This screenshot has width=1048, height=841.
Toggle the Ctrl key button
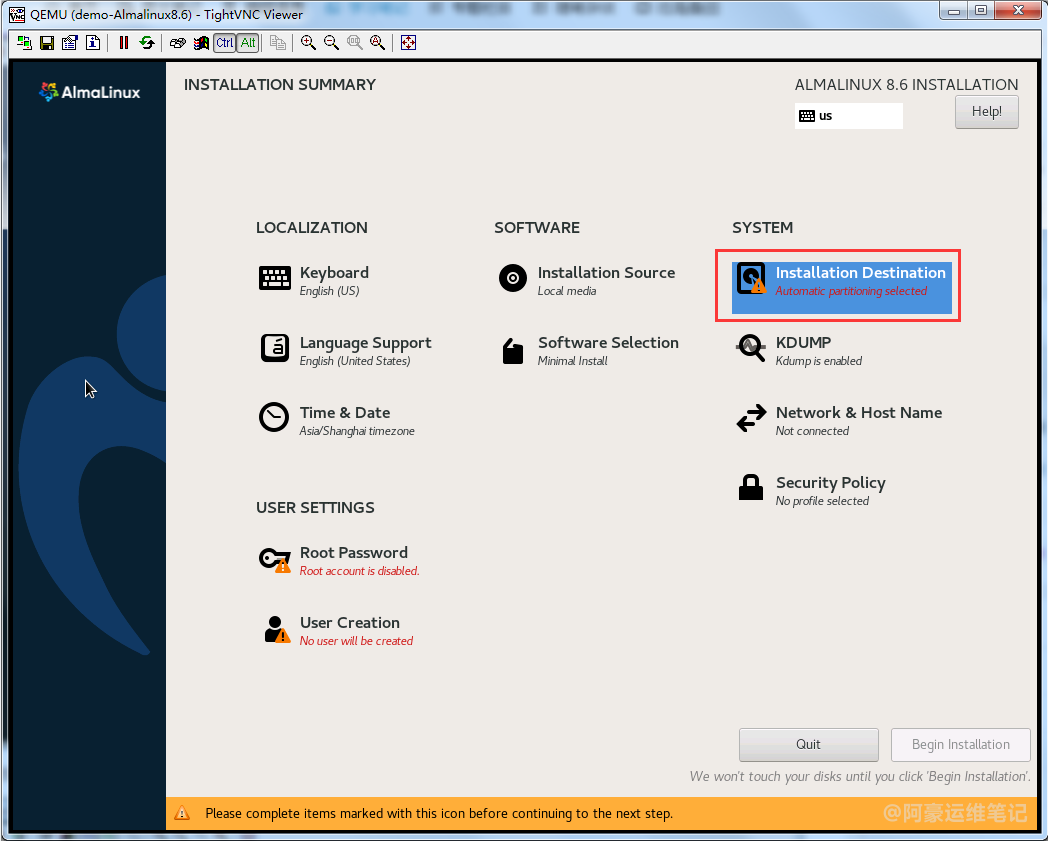click(x=225, y=43)
